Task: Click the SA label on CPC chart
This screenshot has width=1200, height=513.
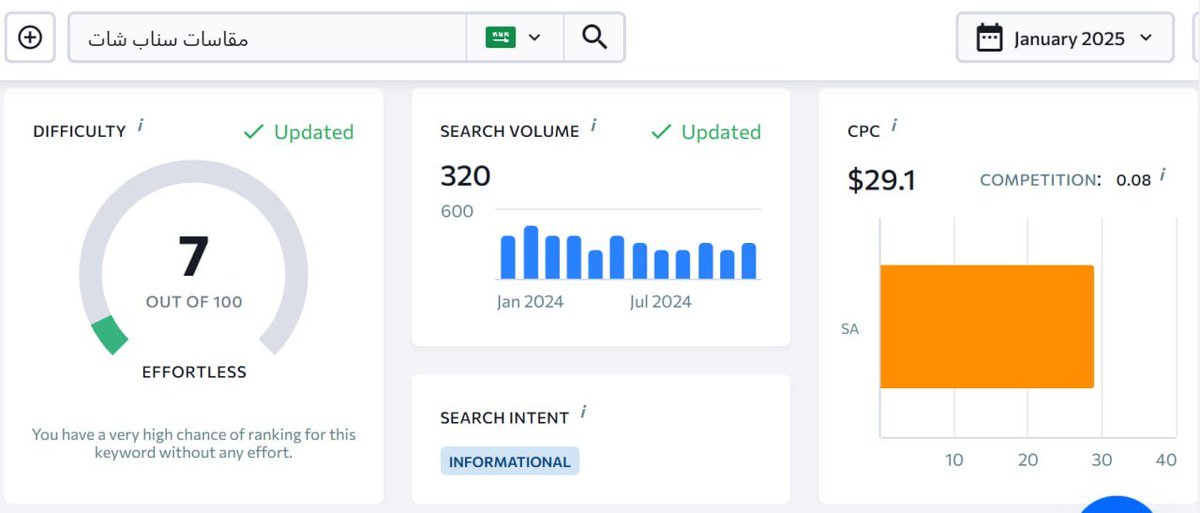Action: [x=850, y=328]
